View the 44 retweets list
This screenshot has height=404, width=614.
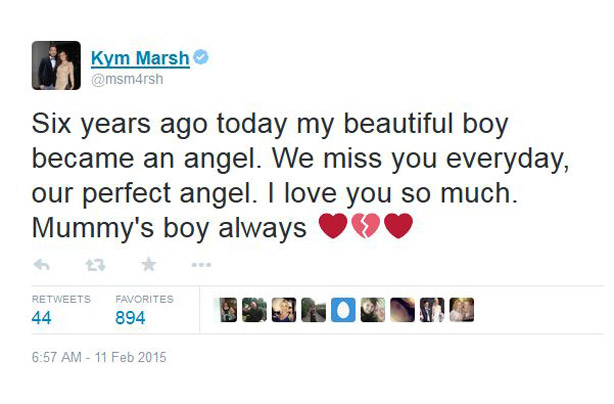click(x=42, y=317)
